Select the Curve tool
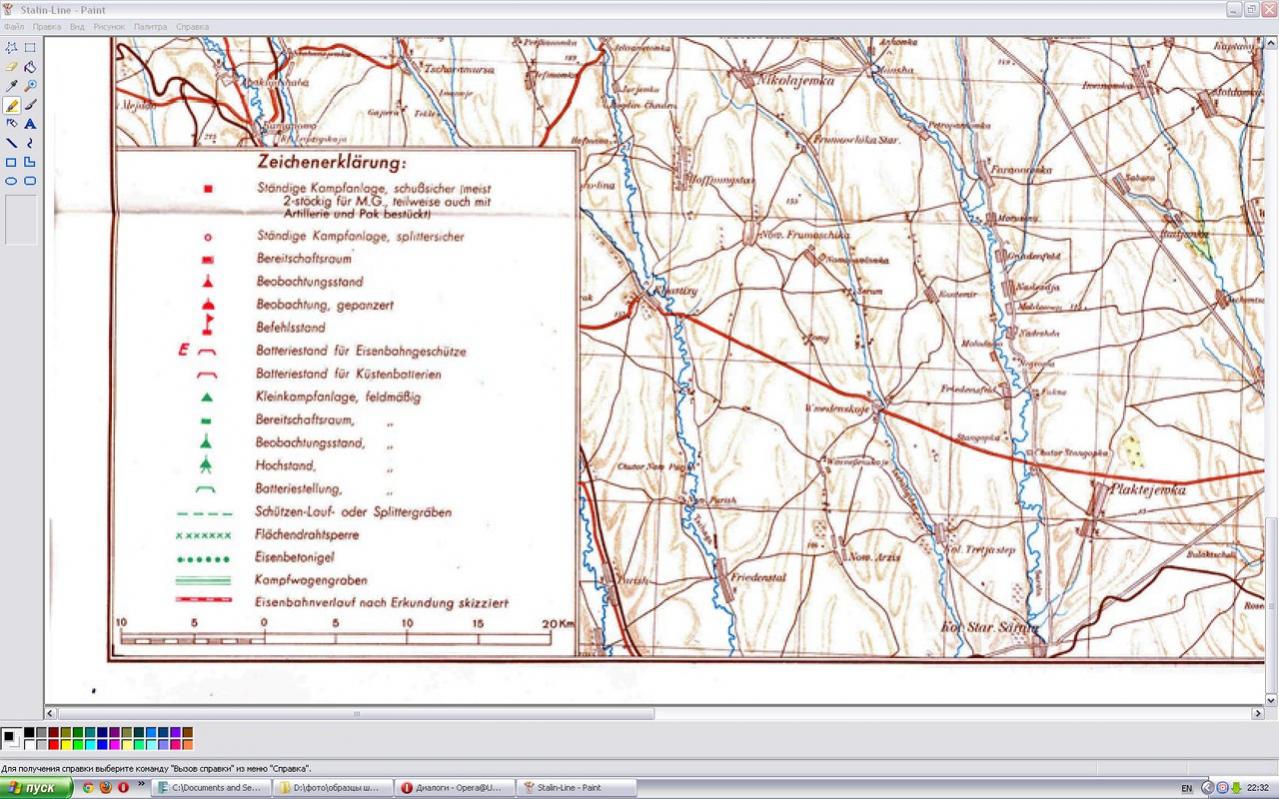The width and height of the screenshot is (1279, 799). [x=30, y=143]
